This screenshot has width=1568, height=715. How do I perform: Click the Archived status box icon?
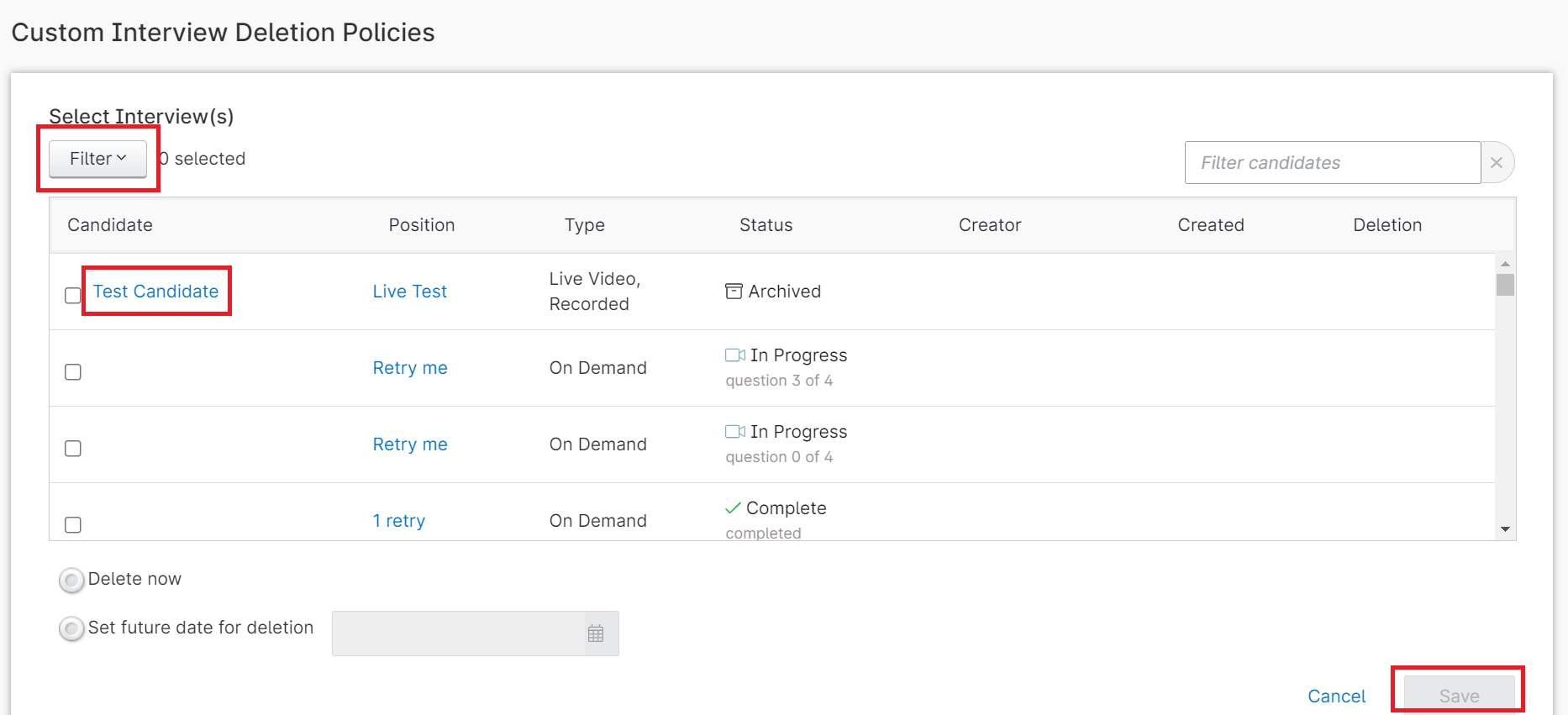[x=734, y=292]
